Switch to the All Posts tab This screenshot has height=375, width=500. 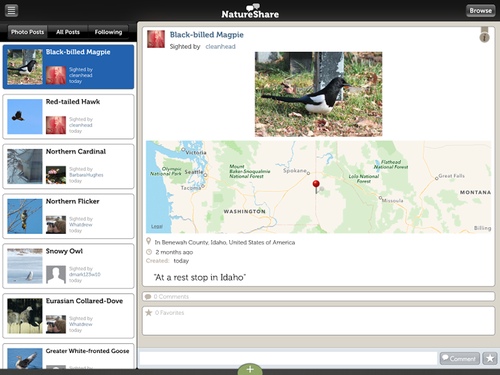[68, 32]
